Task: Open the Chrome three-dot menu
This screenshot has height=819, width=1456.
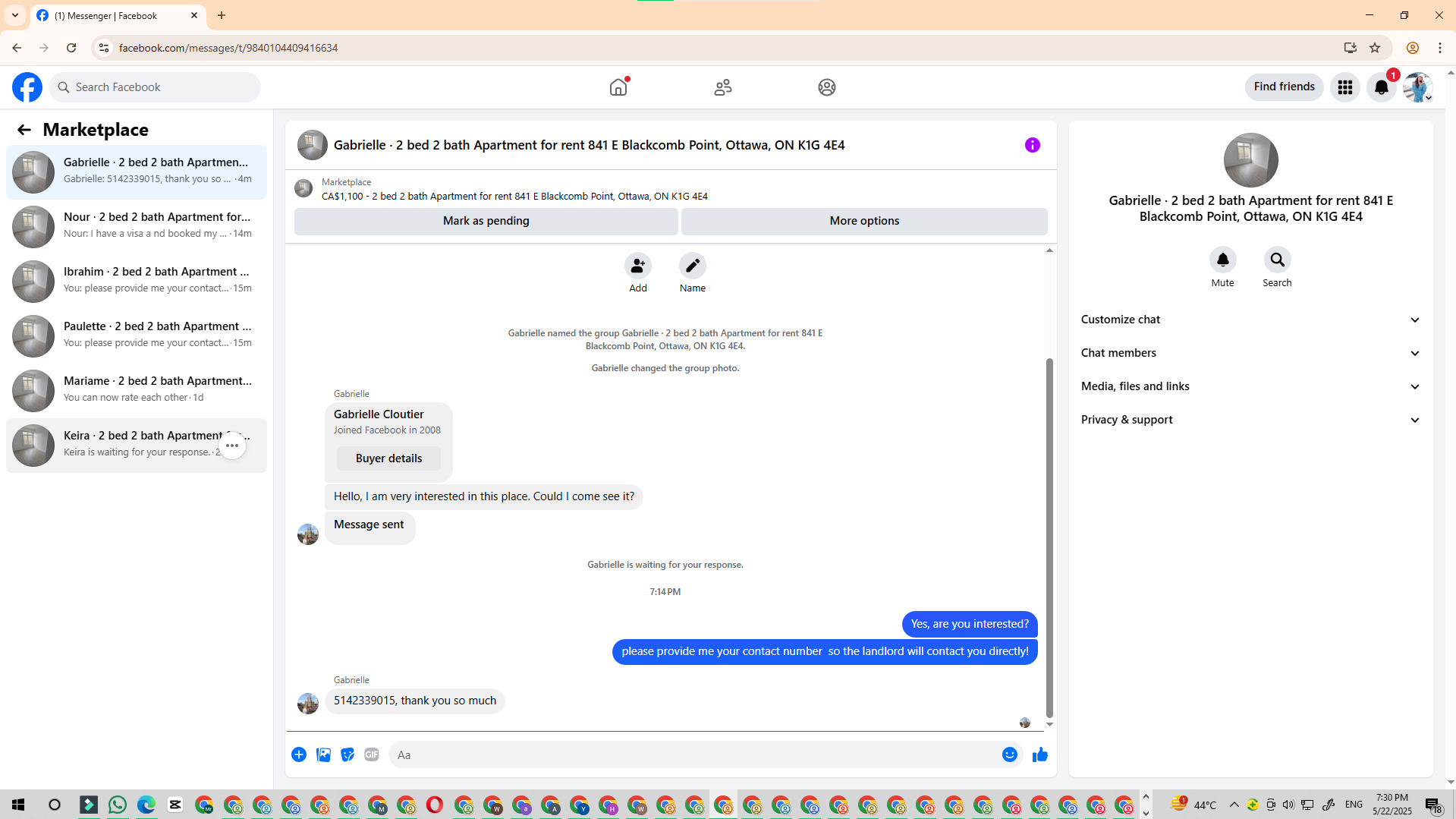Action: click(1440, 48)
